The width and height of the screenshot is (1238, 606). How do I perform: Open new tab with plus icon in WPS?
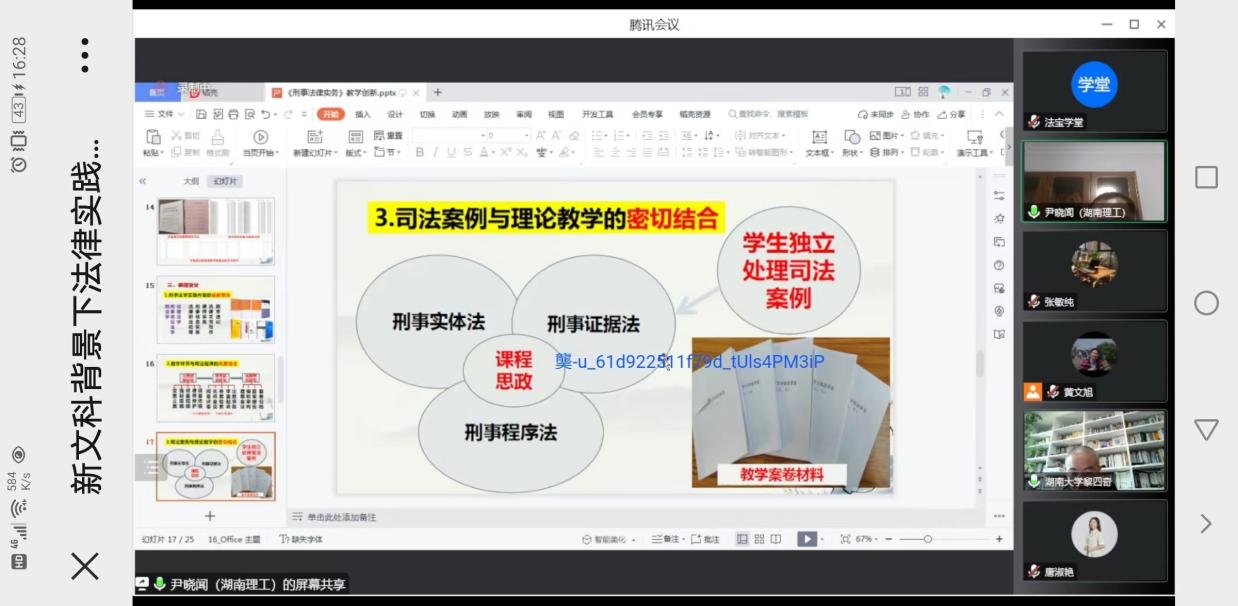point(437,93)
